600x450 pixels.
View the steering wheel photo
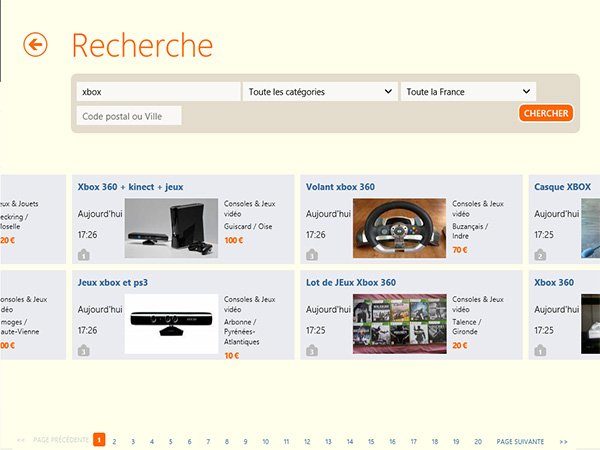(399, 228)
